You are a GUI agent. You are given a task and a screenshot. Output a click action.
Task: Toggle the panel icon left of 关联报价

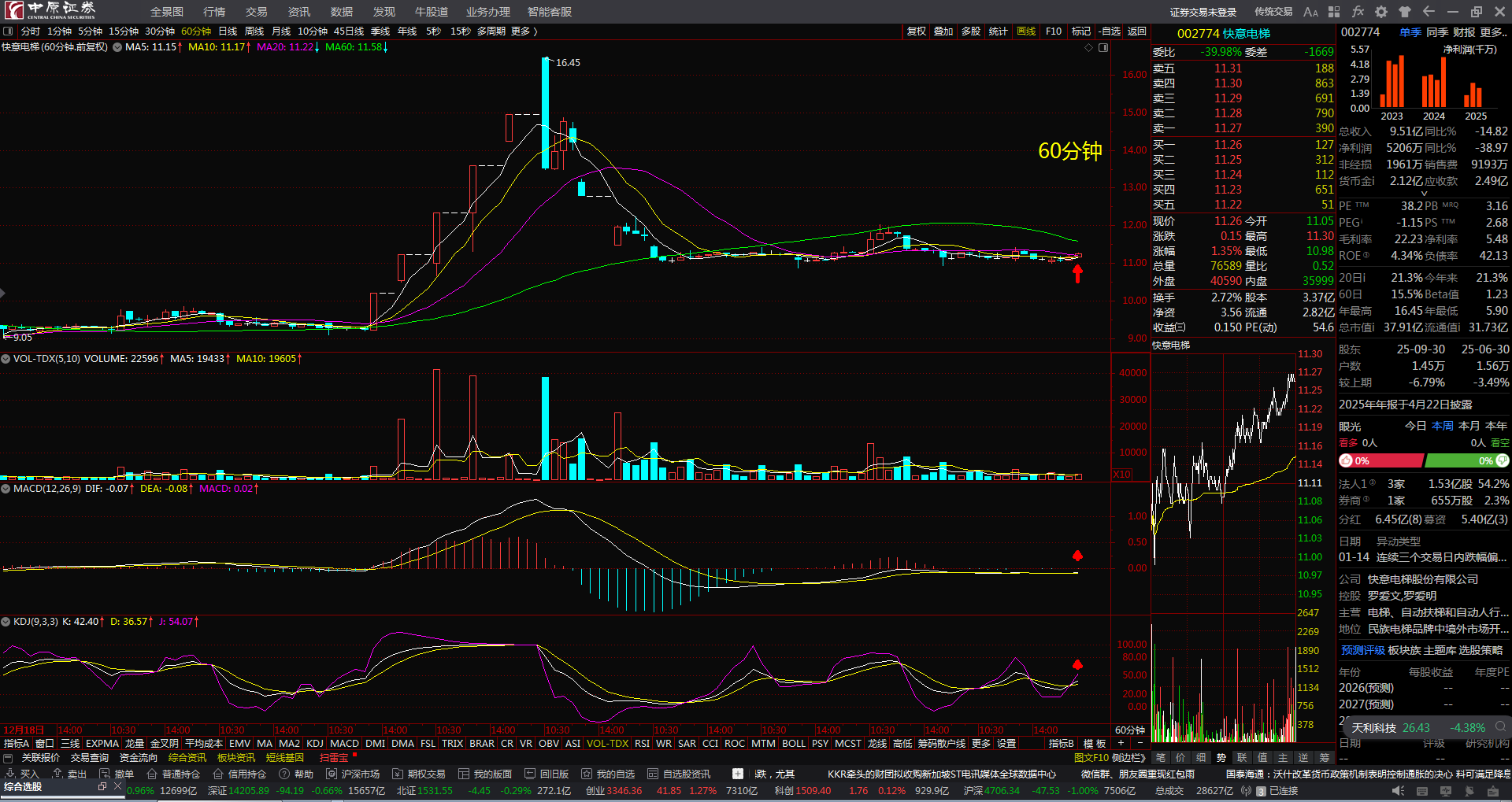pyautogui.click(x=8, y=758)
